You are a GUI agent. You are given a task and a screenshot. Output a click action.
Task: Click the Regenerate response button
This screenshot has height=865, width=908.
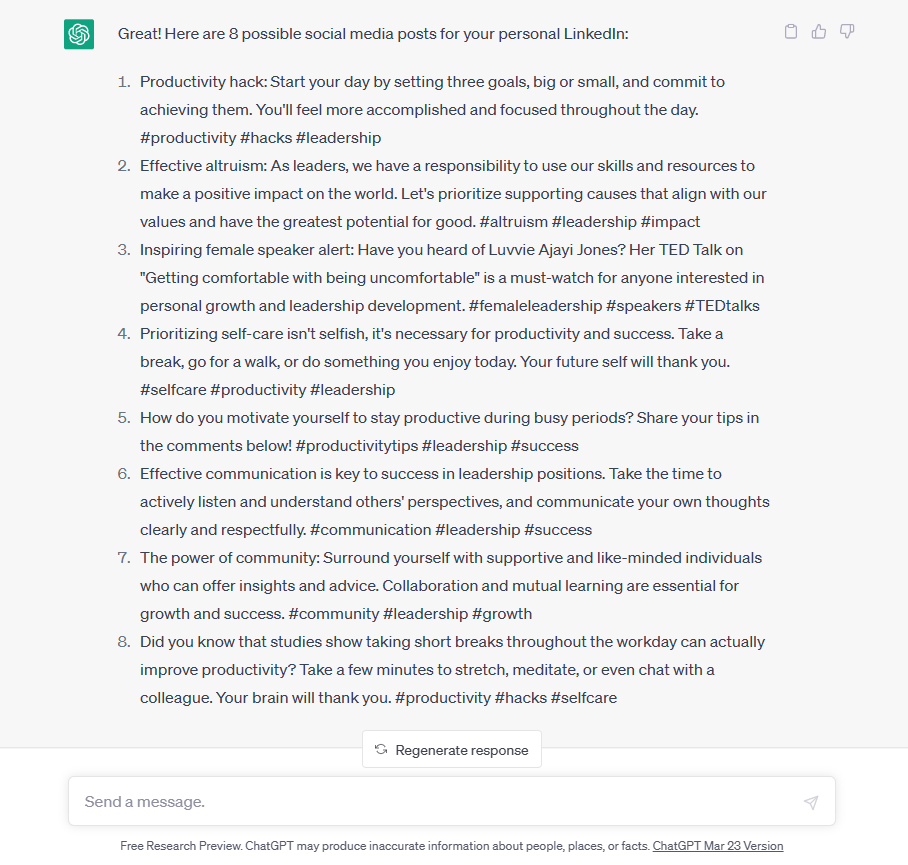[452, 750]
